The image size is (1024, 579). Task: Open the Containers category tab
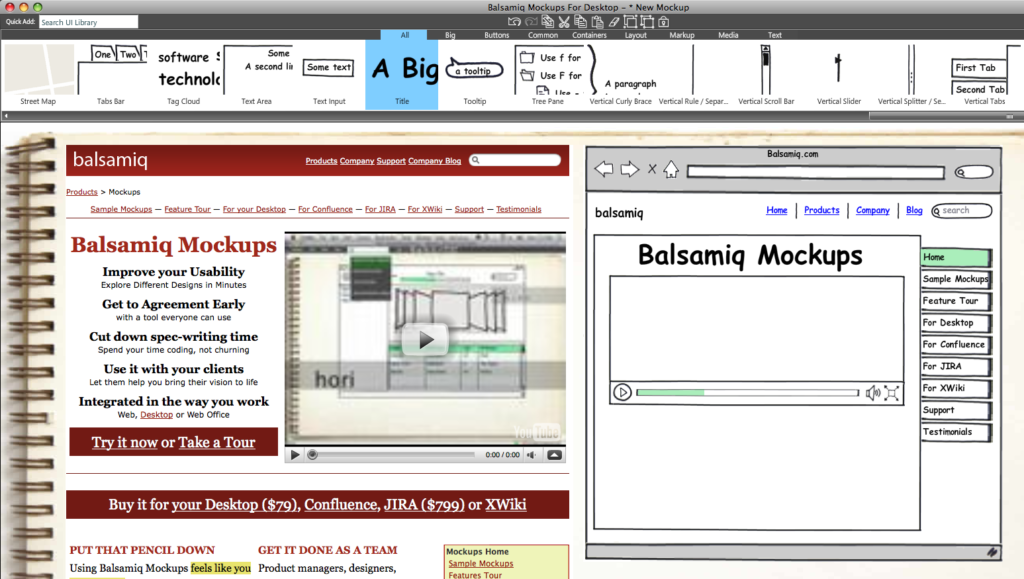pyautogui.click(x=589, y=35)
